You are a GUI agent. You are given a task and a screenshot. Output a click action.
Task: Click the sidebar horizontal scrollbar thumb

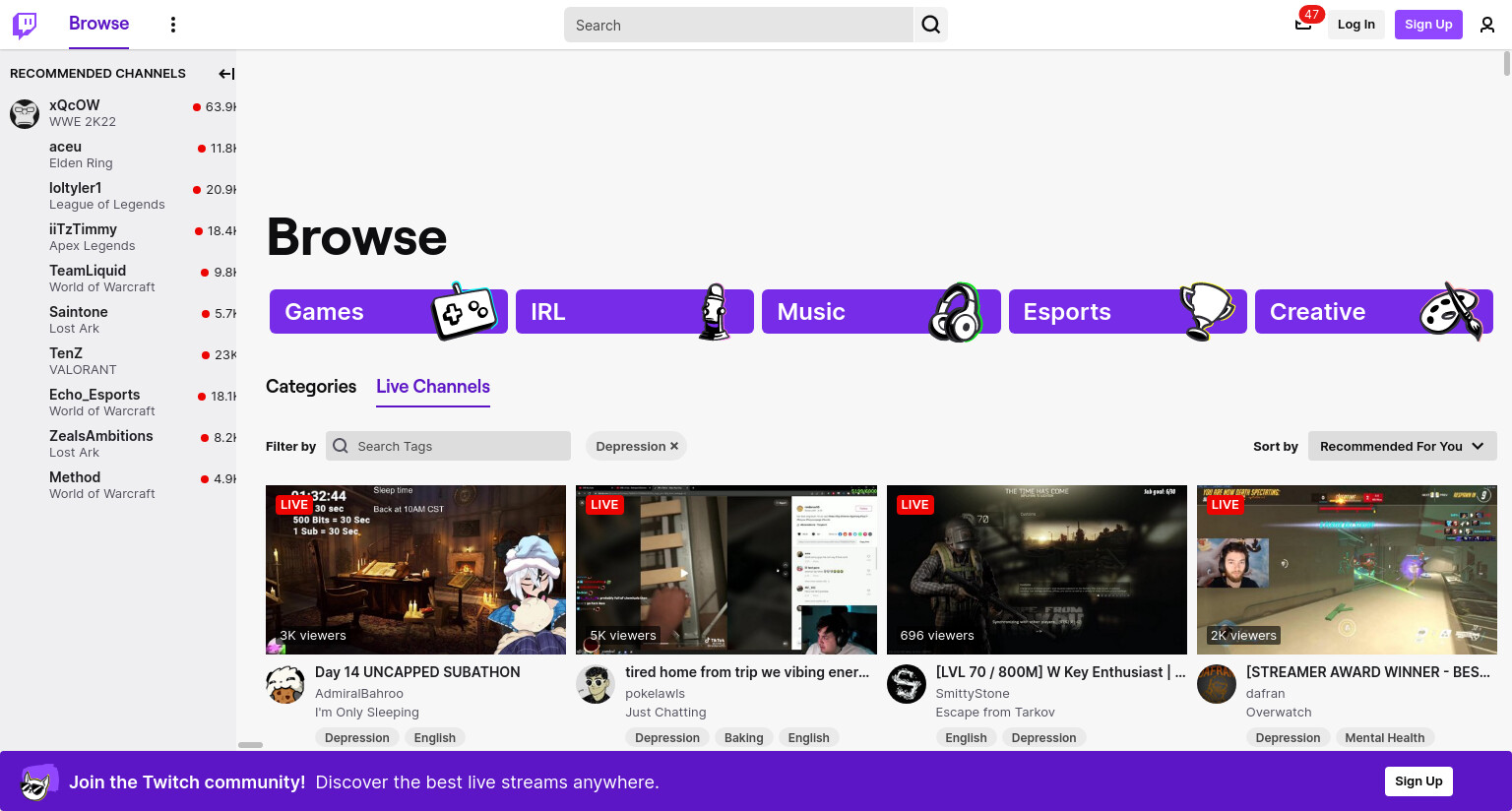point(250,745)
